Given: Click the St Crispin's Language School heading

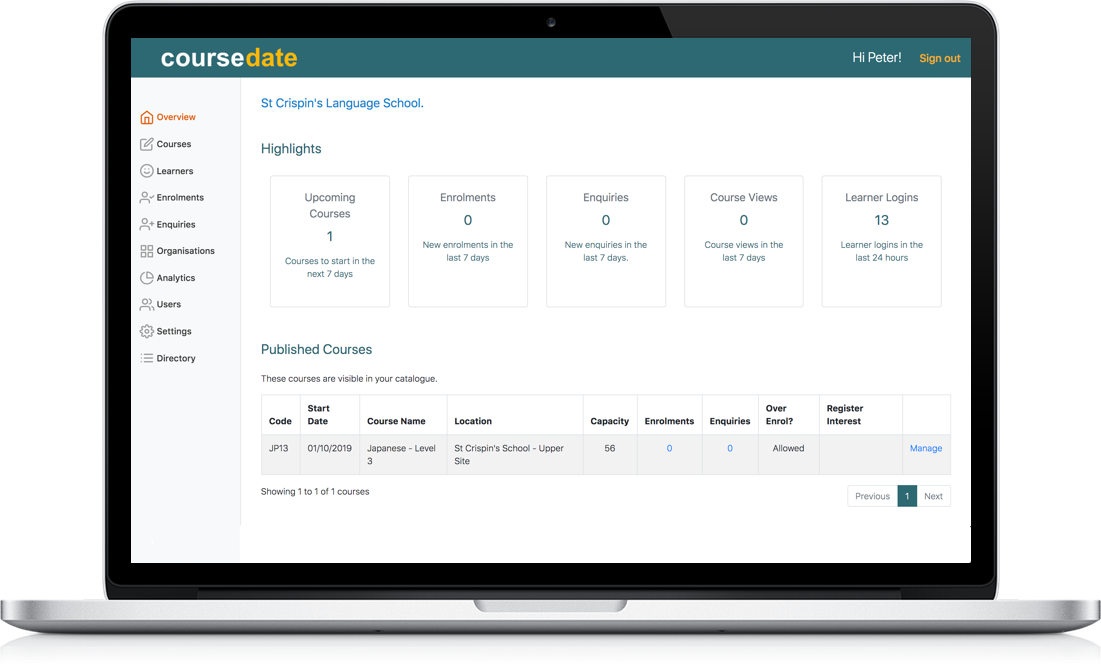Looking at the screenshot, I should [x=341, y=103].
